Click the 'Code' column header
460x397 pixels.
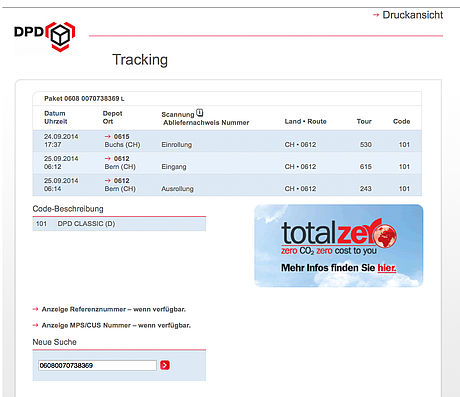401,121
